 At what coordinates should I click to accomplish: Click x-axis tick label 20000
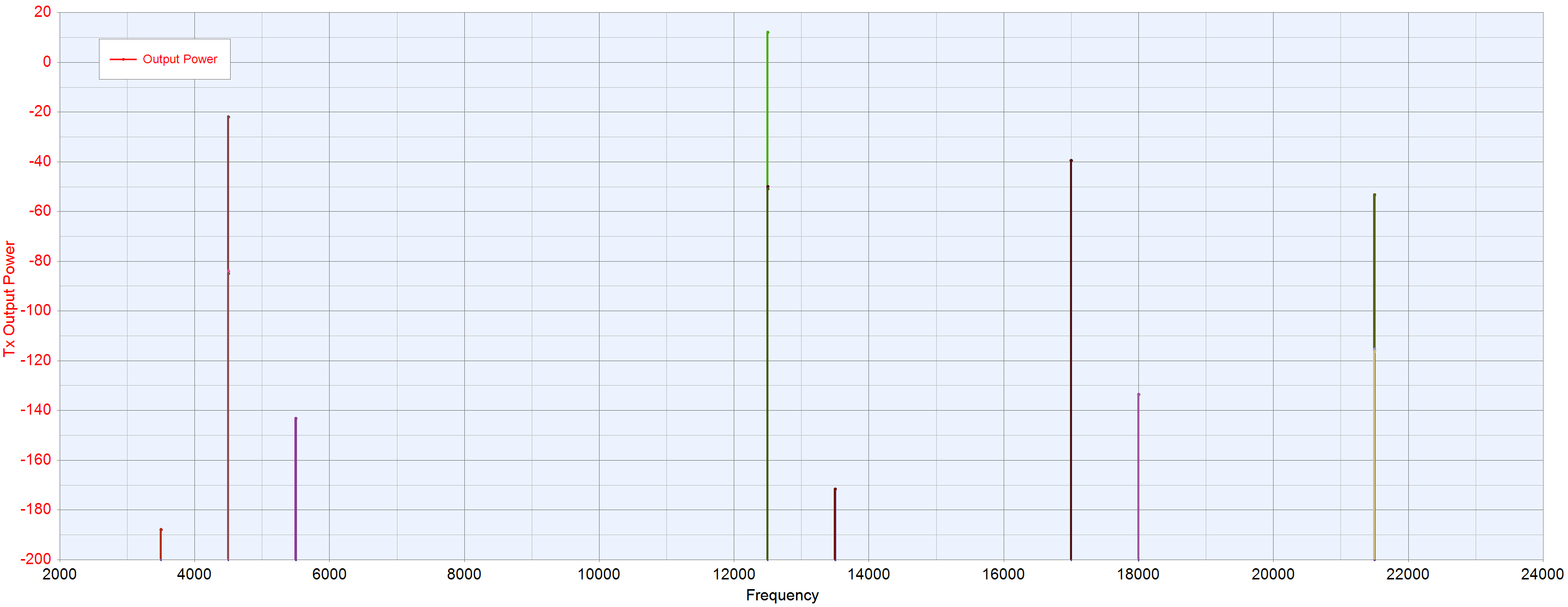pos(1273,574)
